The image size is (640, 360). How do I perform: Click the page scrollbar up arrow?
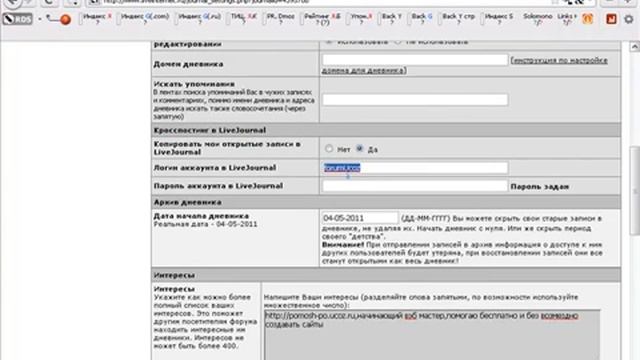click(x=634, y=47)
